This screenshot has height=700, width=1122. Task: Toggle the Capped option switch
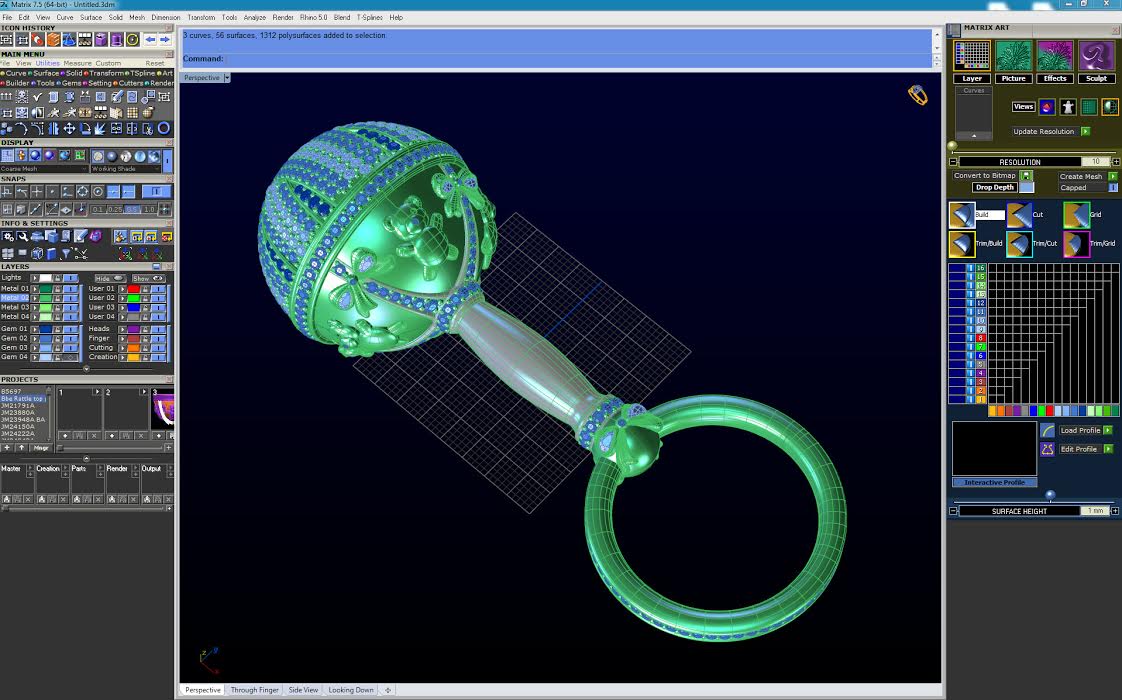tap(1113, 187)
